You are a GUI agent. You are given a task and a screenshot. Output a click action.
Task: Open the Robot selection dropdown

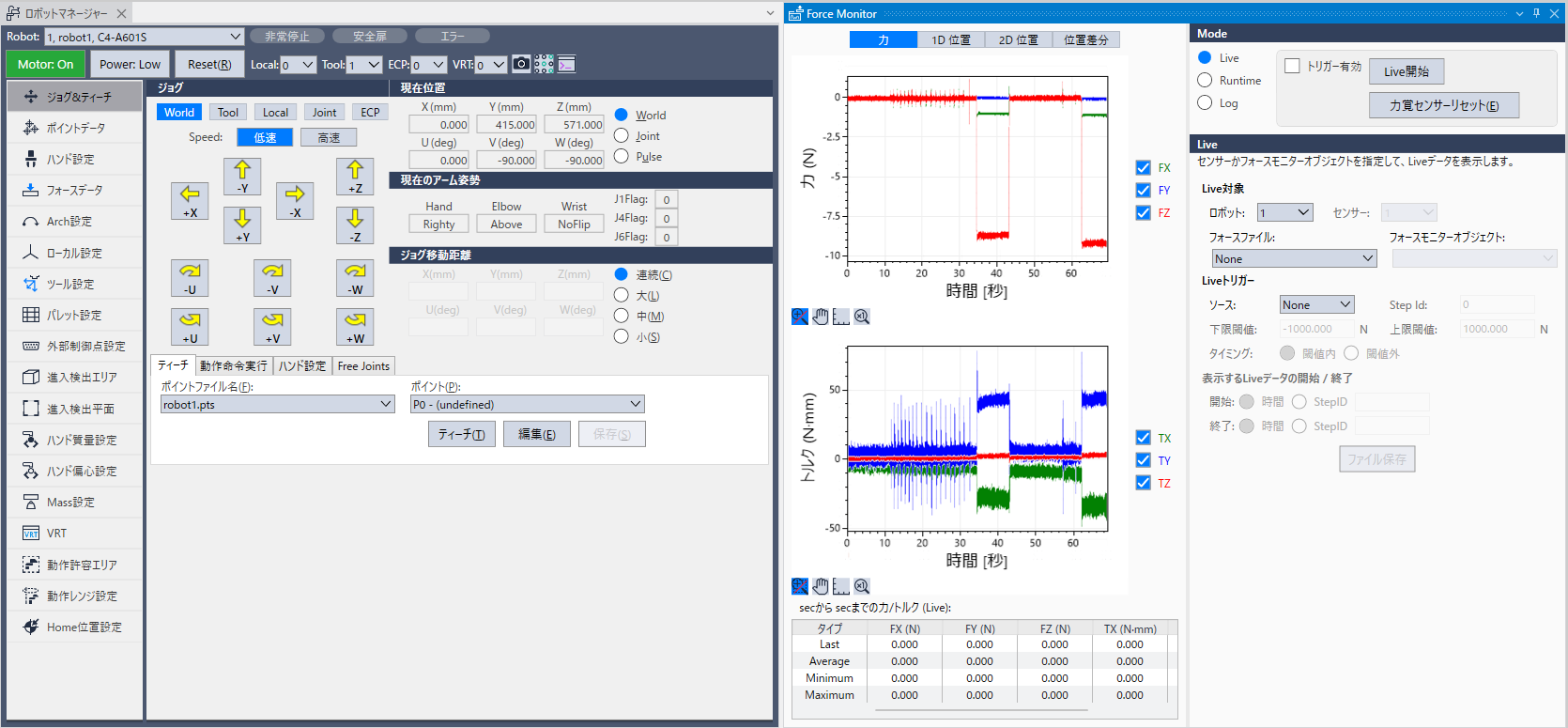click(x=143, y=37)
